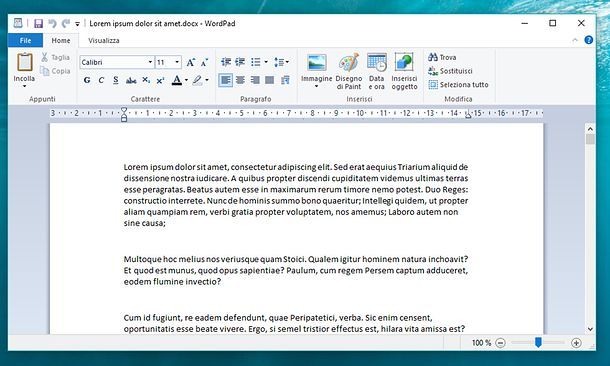Increase paragraph indent

click(240, 62)
